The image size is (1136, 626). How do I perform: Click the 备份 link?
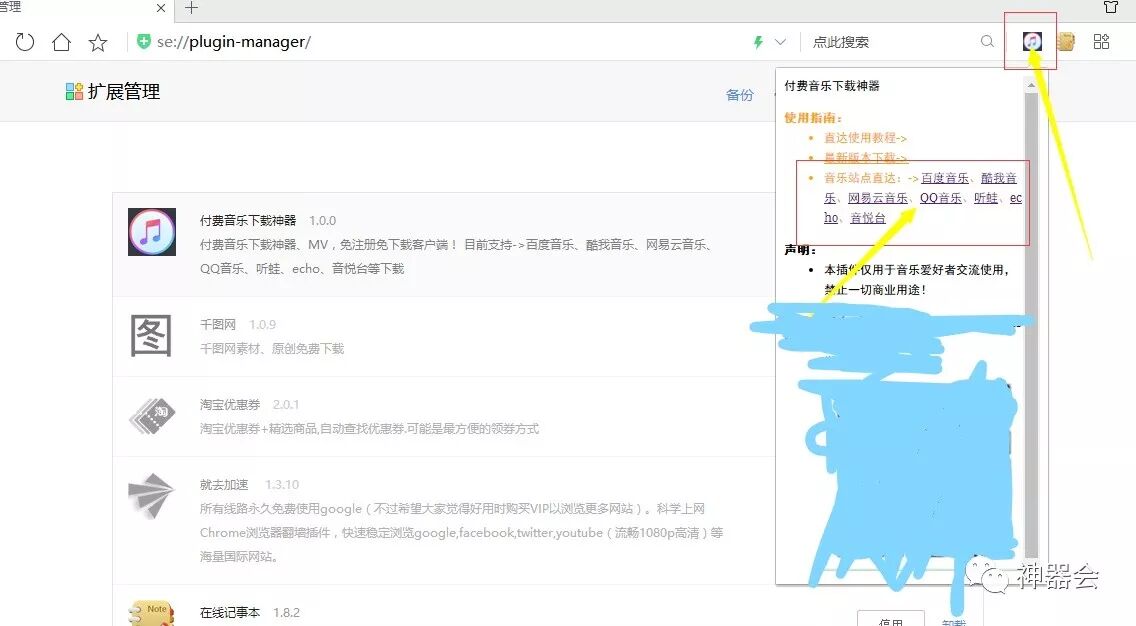pyautogui.click(x=740, y=95)
